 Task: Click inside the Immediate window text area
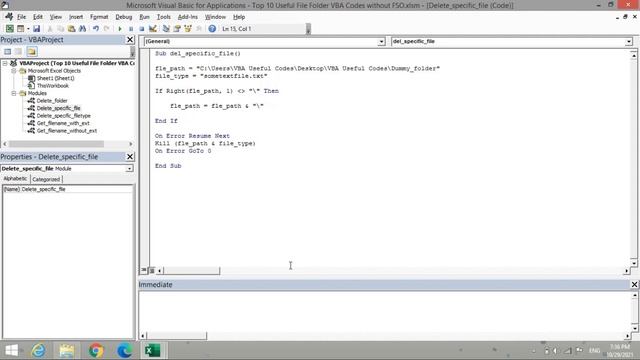[384, 312]
